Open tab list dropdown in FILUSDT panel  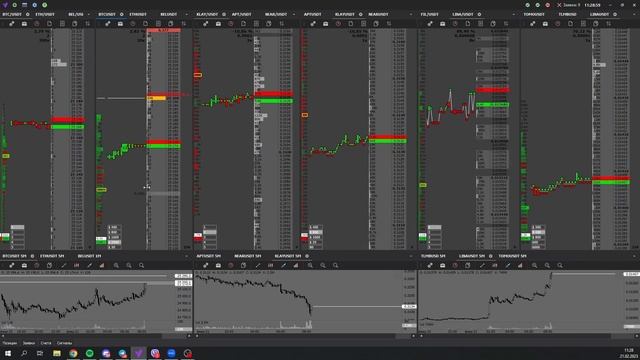[514, 14]
